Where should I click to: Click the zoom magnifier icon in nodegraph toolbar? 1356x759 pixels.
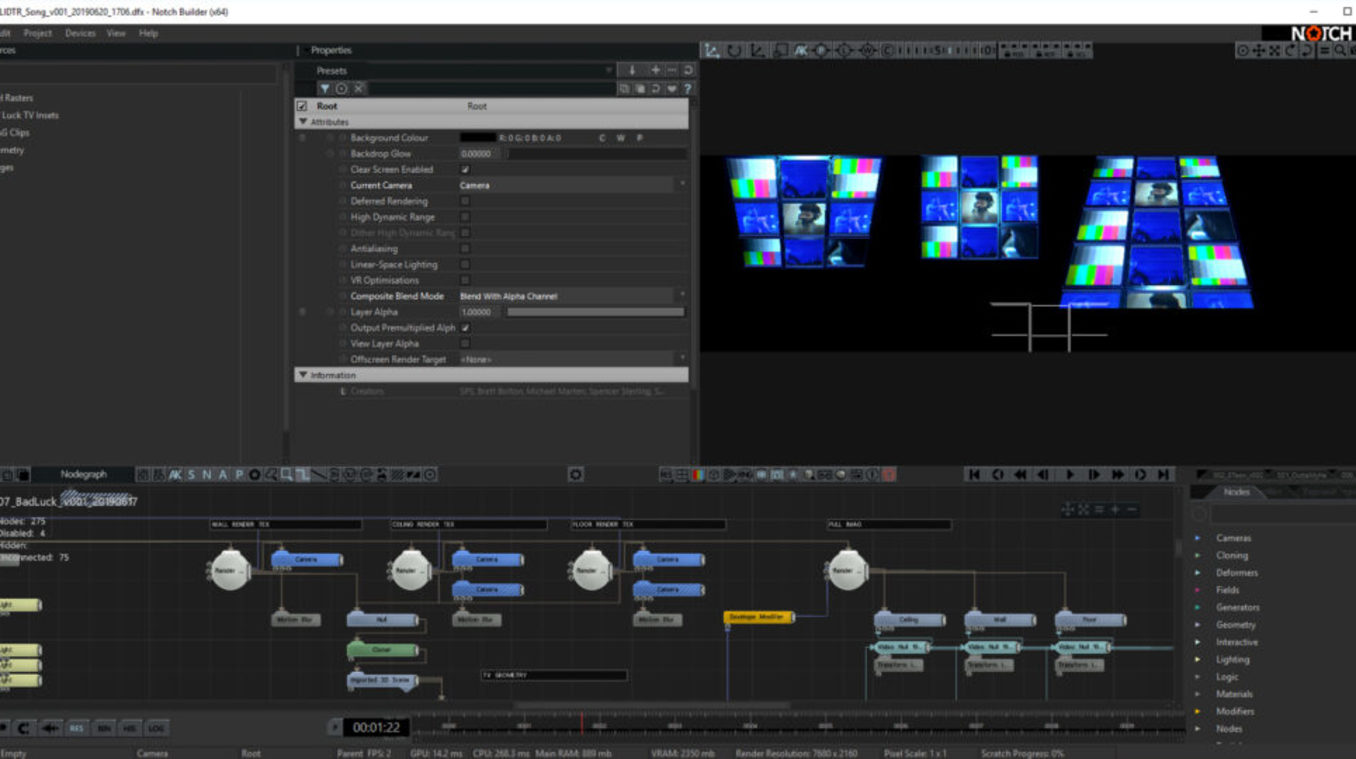tap(285, 475)
